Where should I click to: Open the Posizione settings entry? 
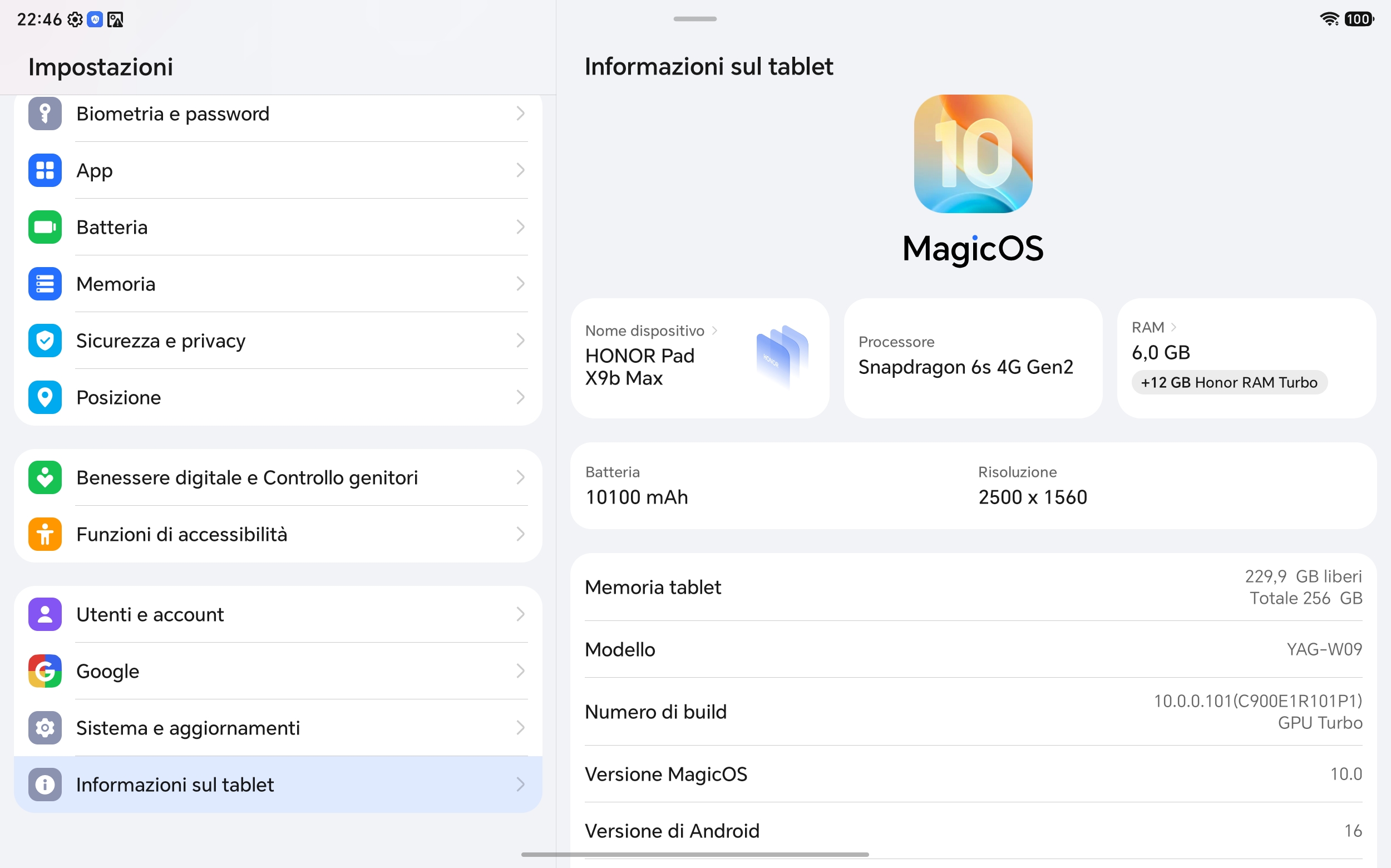(x=278, y=397)
